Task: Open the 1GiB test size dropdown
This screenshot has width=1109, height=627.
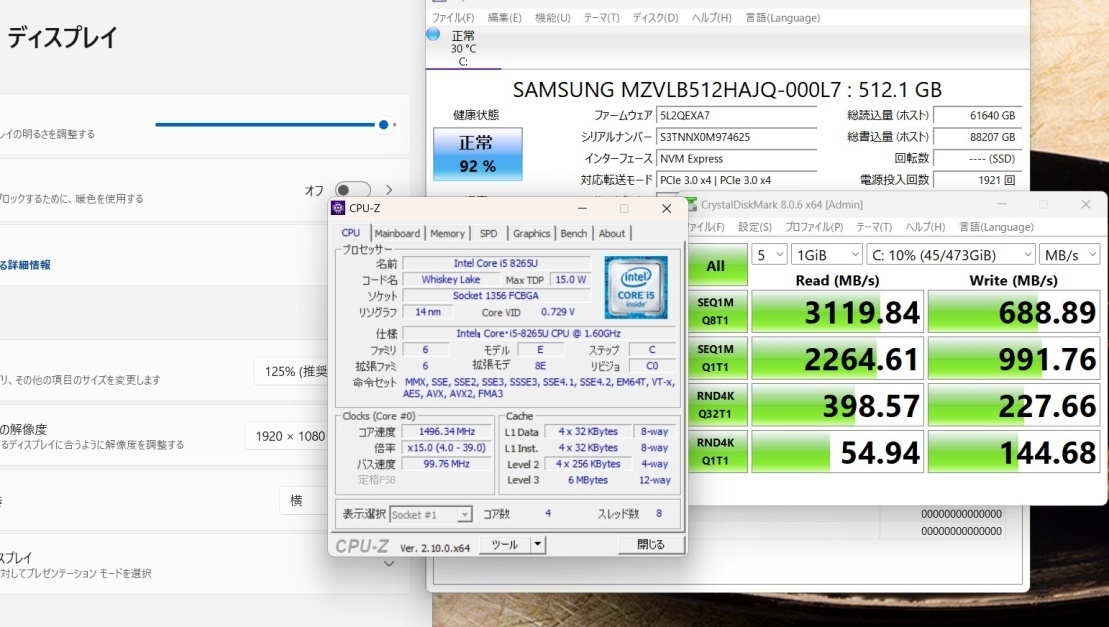Action: coord(826,254)
